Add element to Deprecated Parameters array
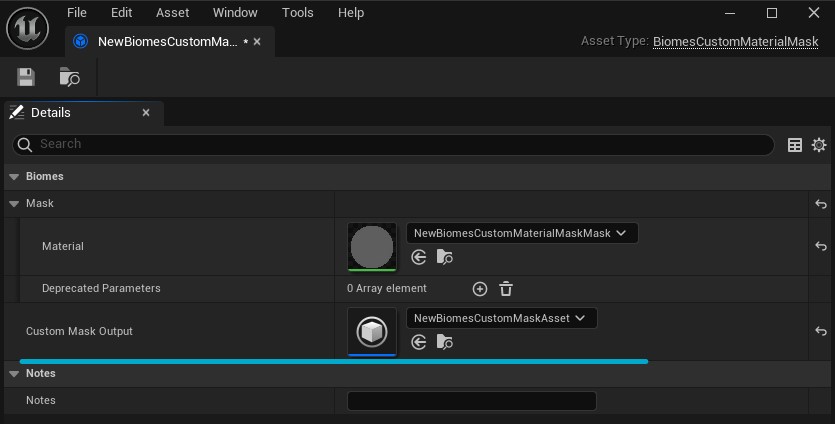835x424 pixels. pyautogui.click(x=480, y=289)
